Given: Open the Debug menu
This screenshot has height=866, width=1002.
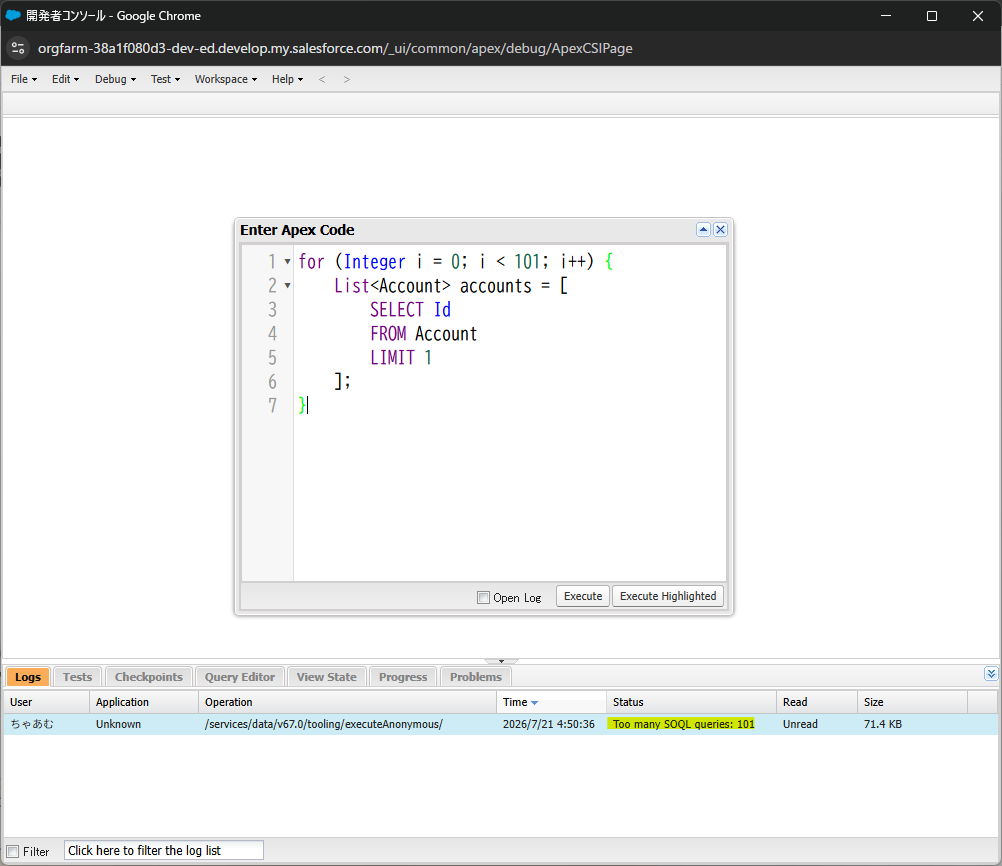Looking at the screenshot, I should click(115, 79).
